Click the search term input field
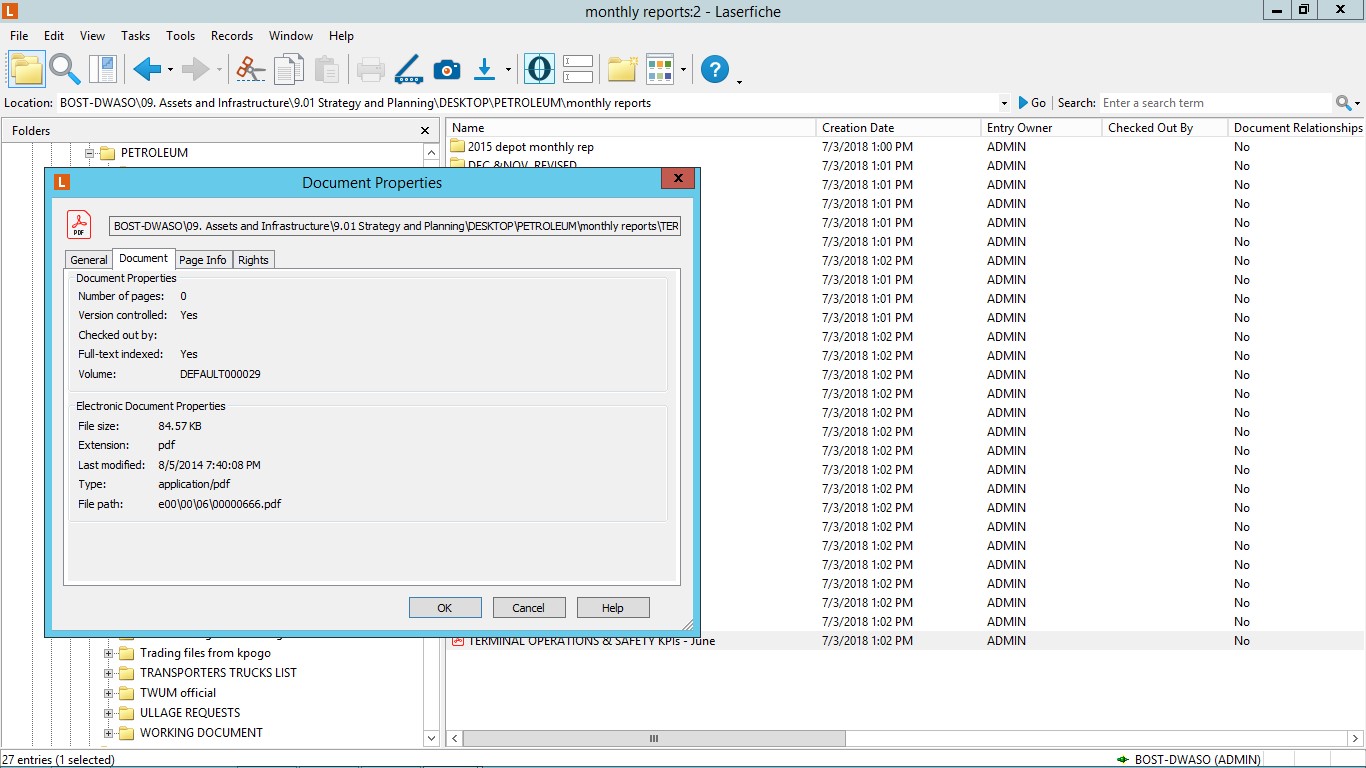Screen dimensions: 1366x768 point(1215,103)
